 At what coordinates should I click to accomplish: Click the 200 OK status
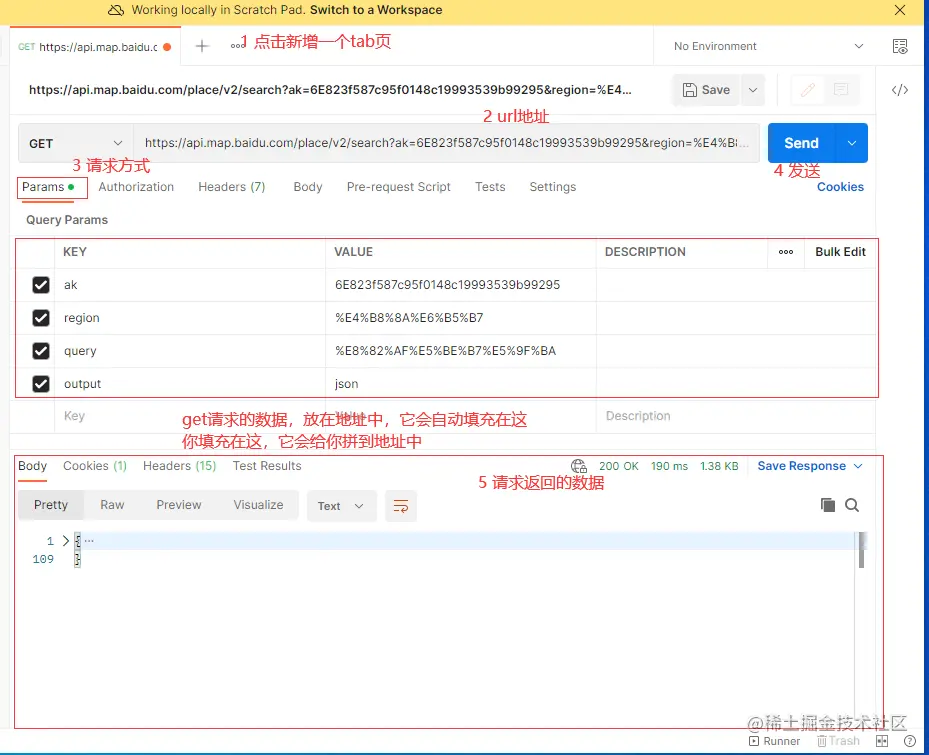click(x=619, y=466)
